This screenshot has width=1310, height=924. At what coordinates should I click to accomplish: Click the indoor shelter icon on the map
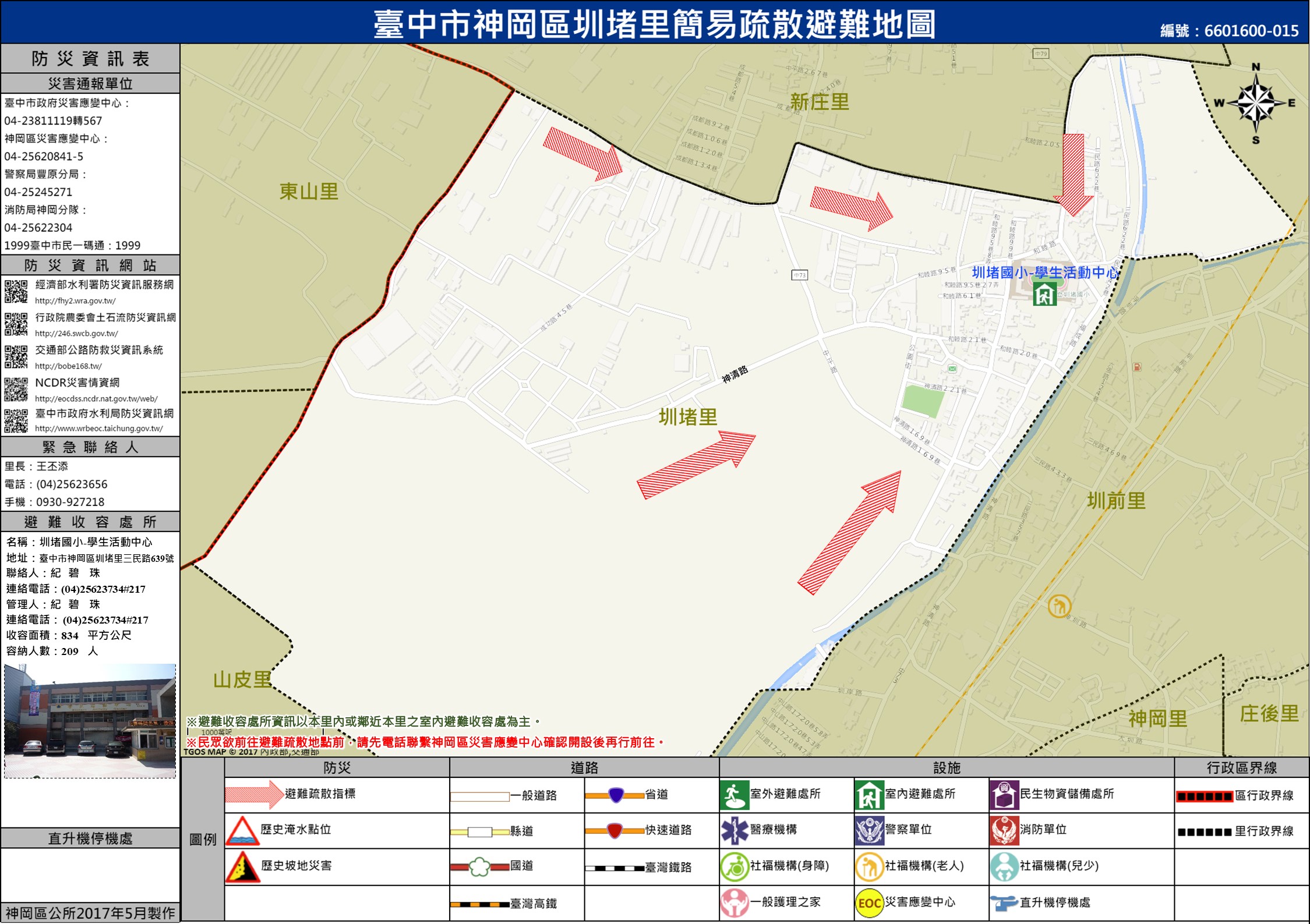[1044, 294]
